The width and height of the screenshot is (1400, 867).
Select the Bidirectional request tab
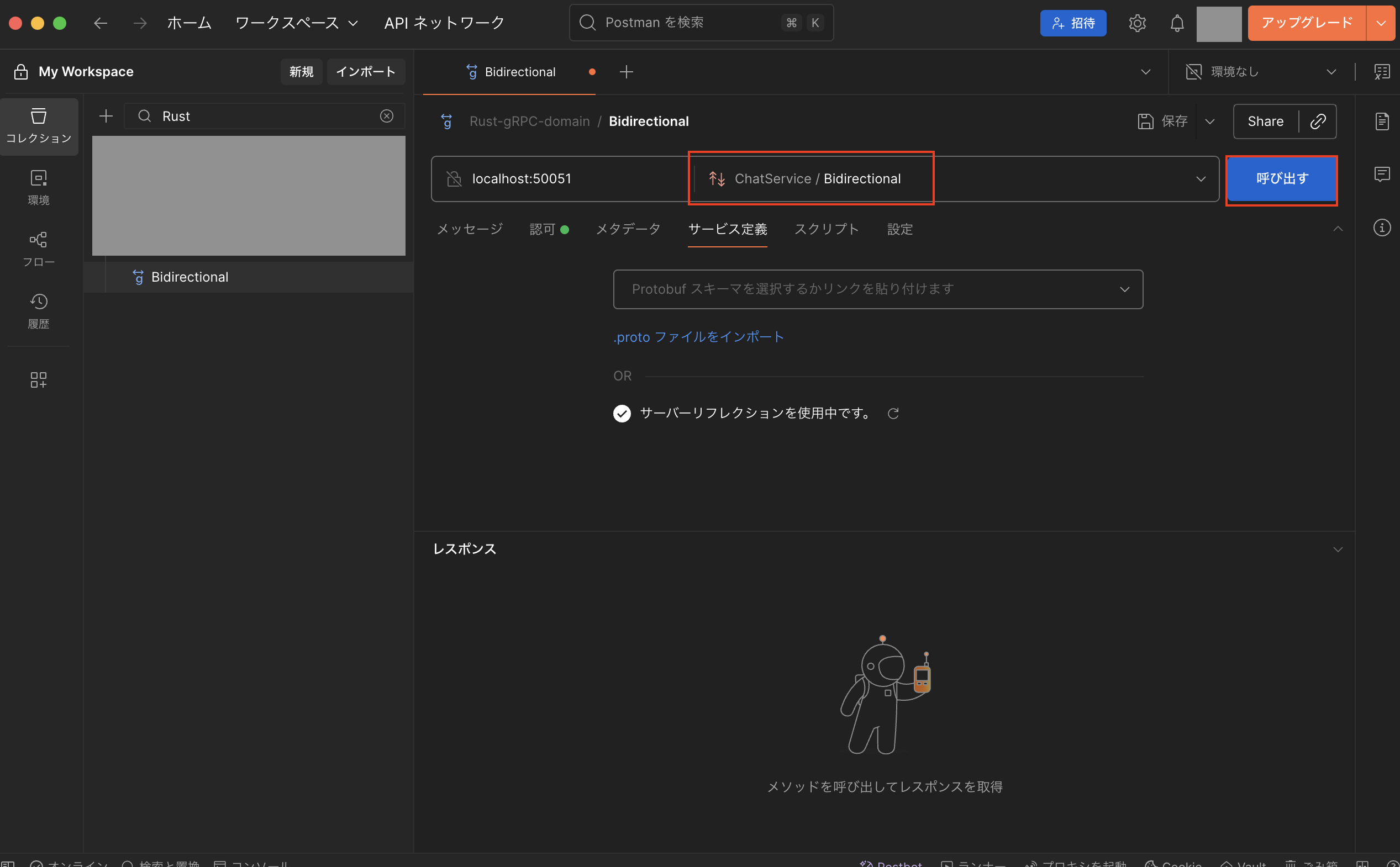coord(510,72)
